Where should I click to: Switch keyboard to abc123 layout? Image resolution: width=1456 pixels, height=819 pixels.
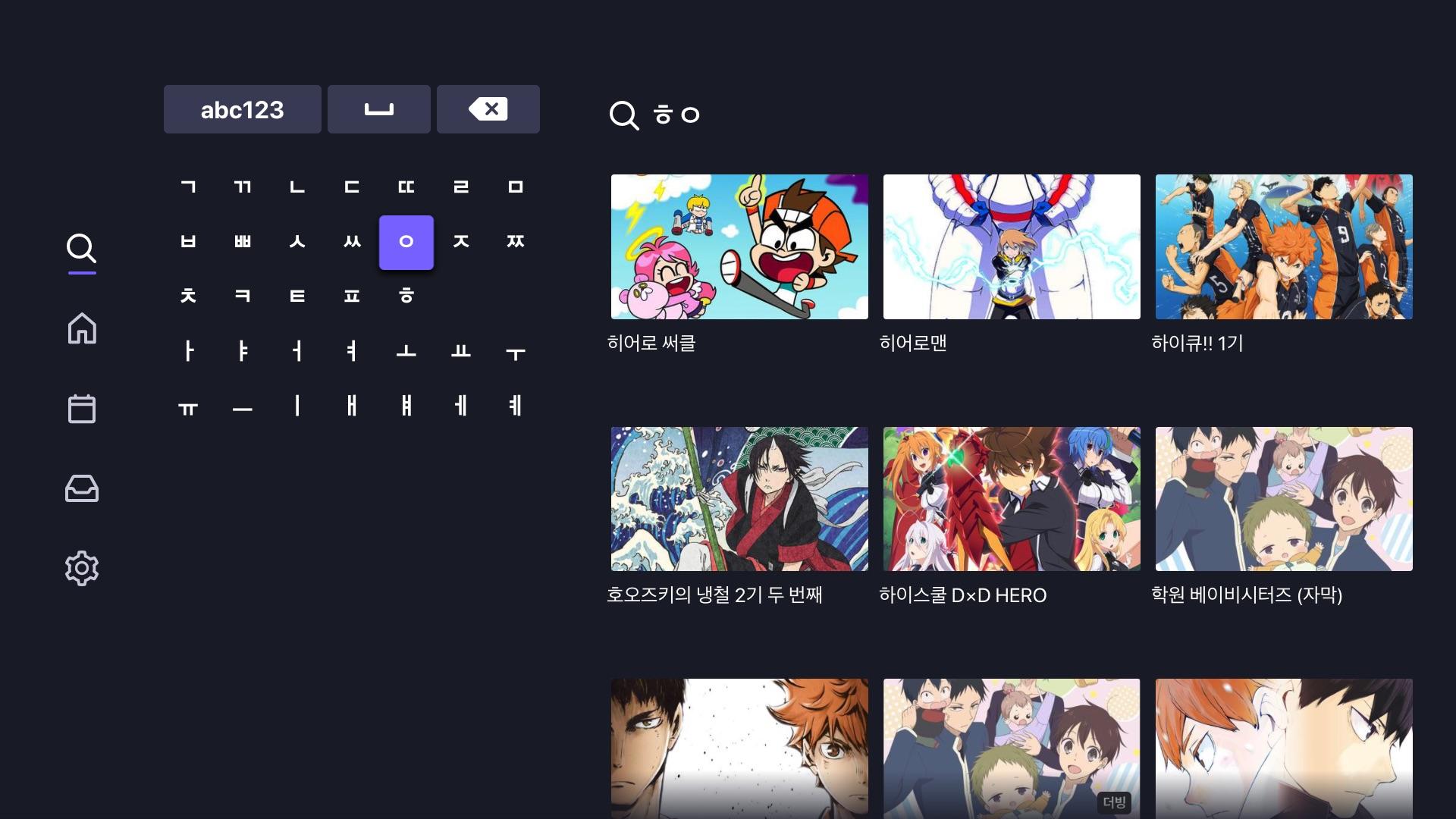[243, 109]
